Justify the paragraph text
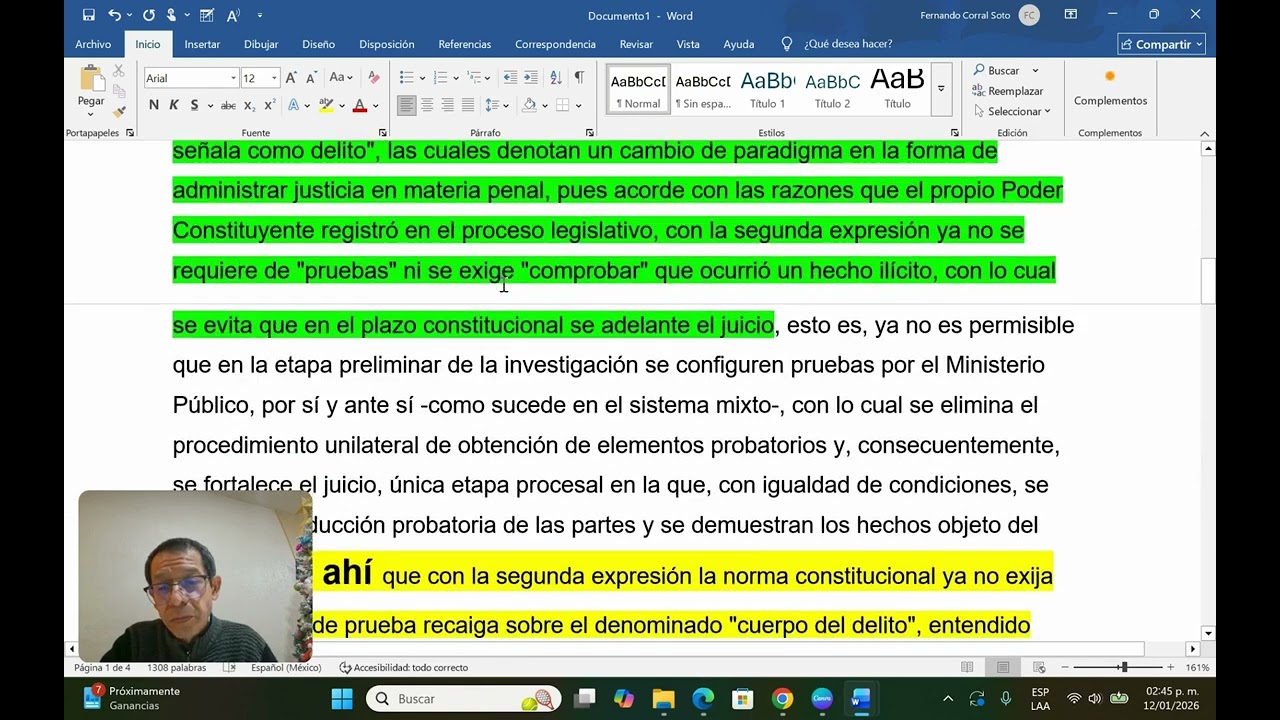The image size is (1280, 720). click(x=468, y=105)
